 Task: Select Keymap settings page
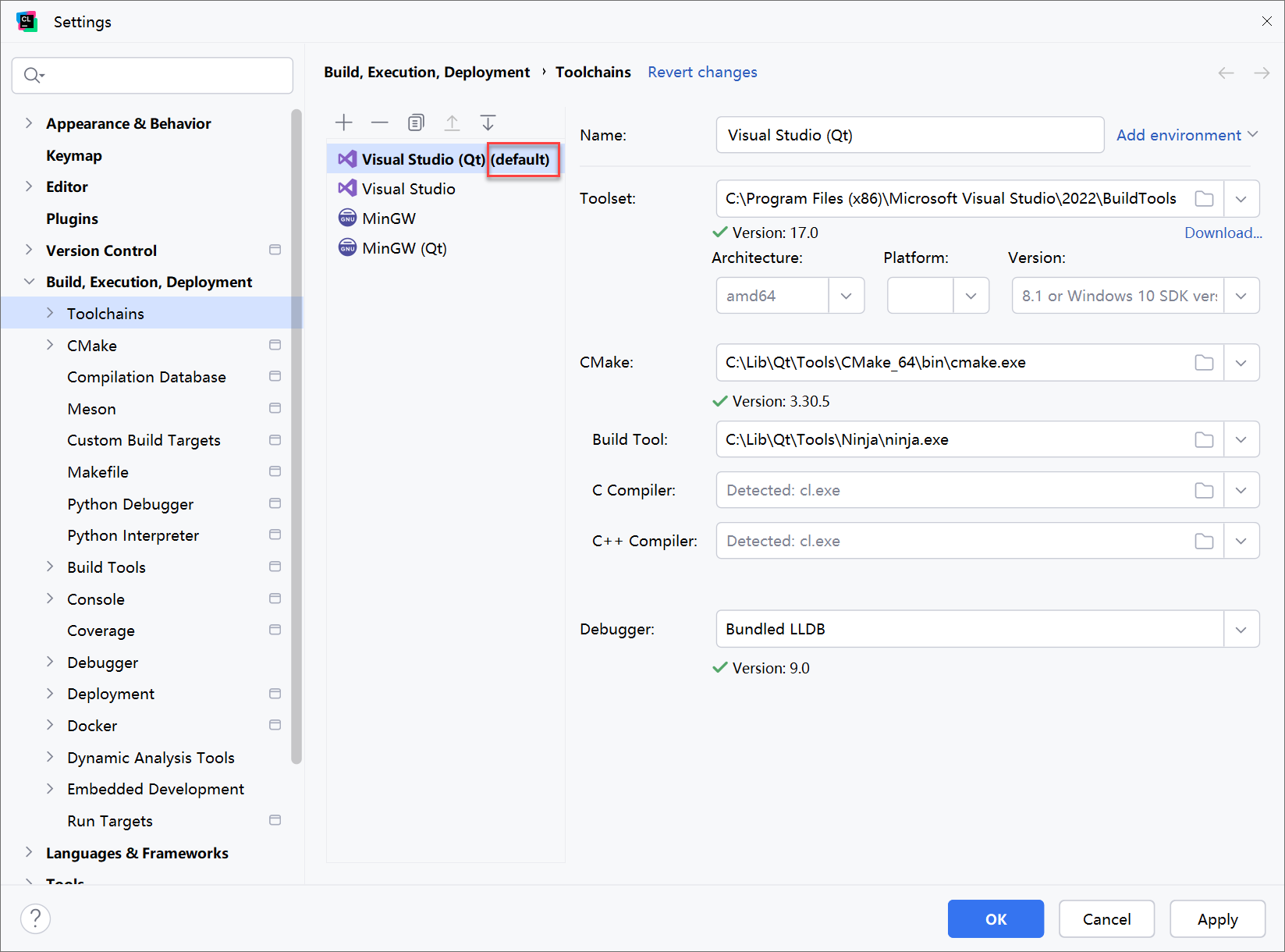(74, 155)
